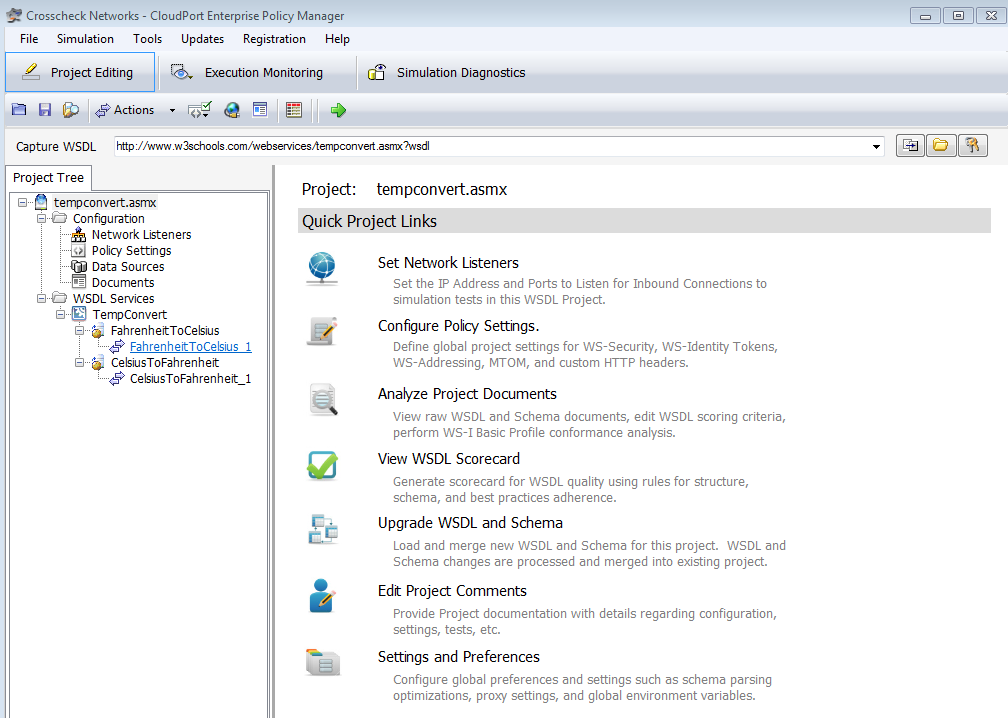1008x718 pixels.
Task: Select the Documents tree icon
Action: (x=78, y=282)
